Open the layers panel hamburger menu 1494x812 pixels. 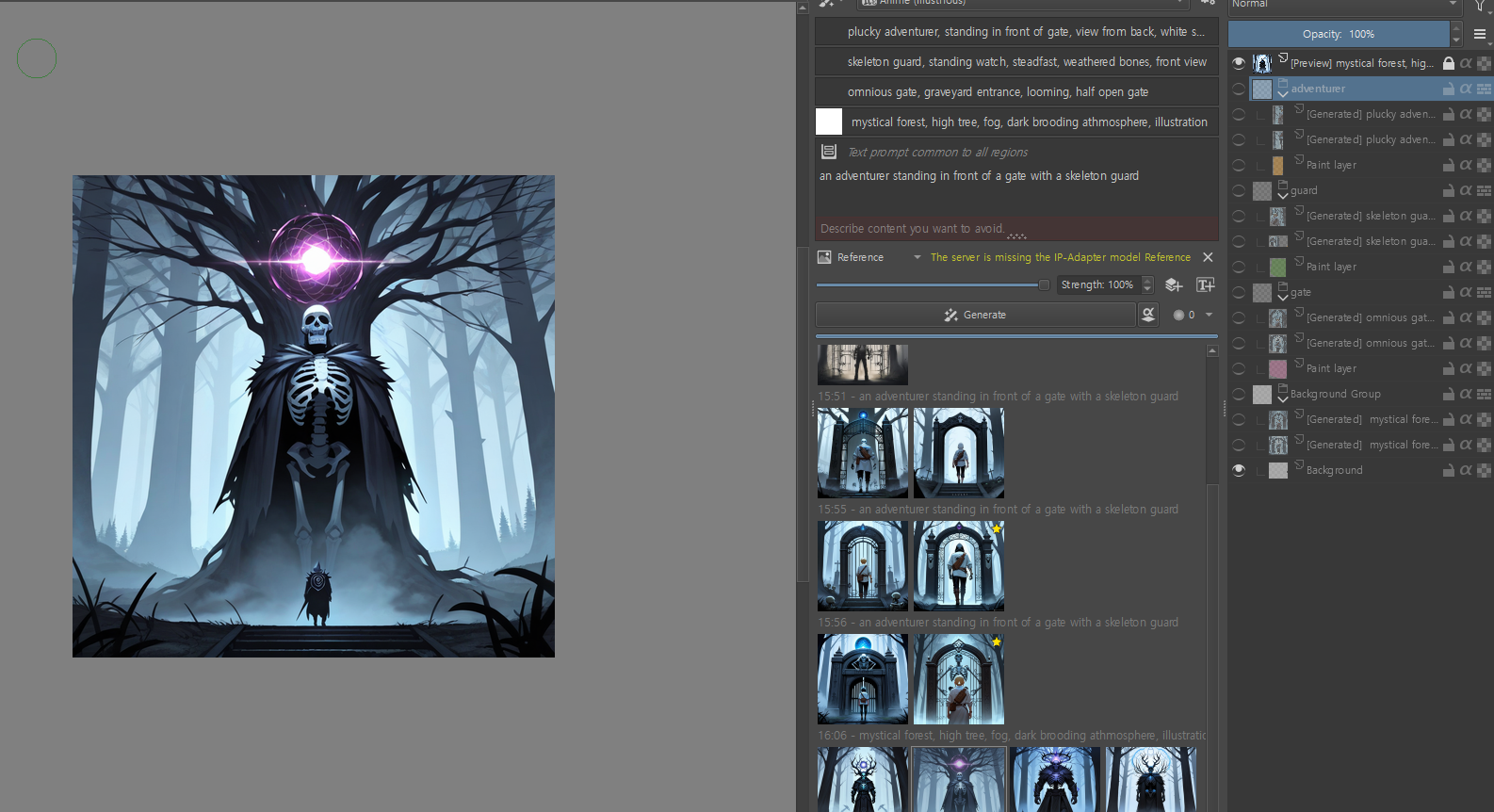(1480, 34)
